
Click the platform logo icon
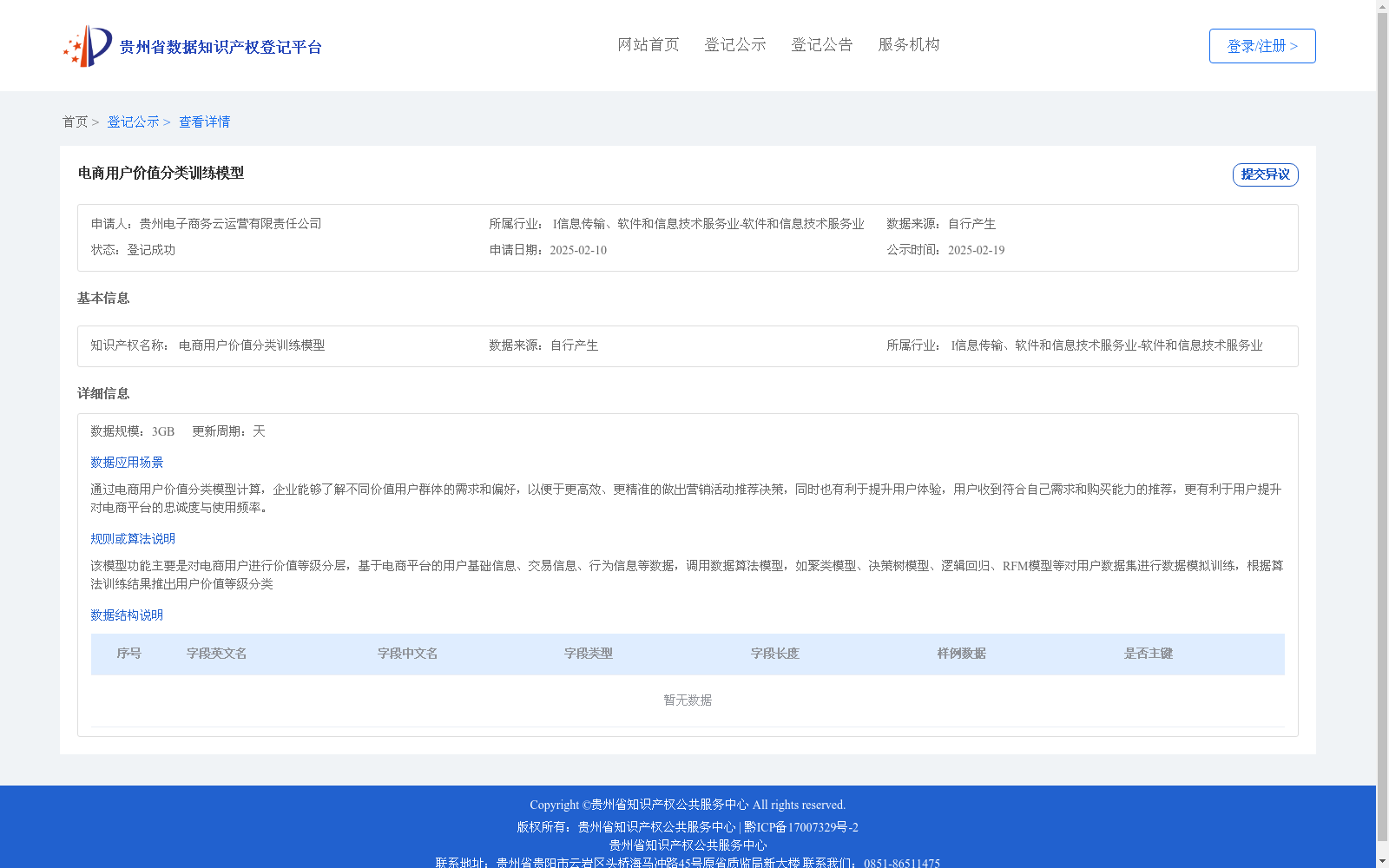coord(88,46)
